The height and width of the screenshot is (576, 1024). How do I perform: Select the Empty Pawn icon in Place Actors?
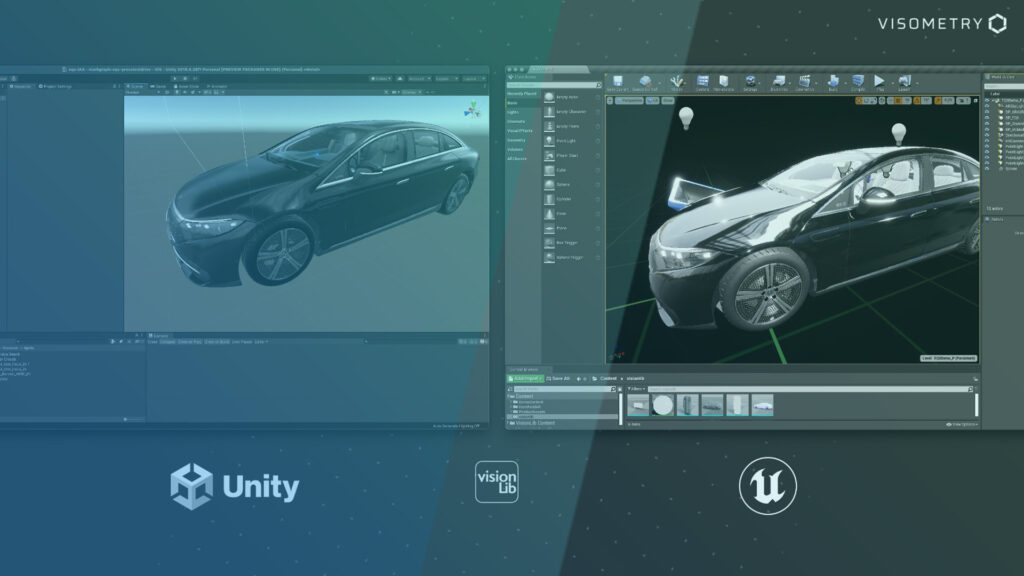(549, 126)
